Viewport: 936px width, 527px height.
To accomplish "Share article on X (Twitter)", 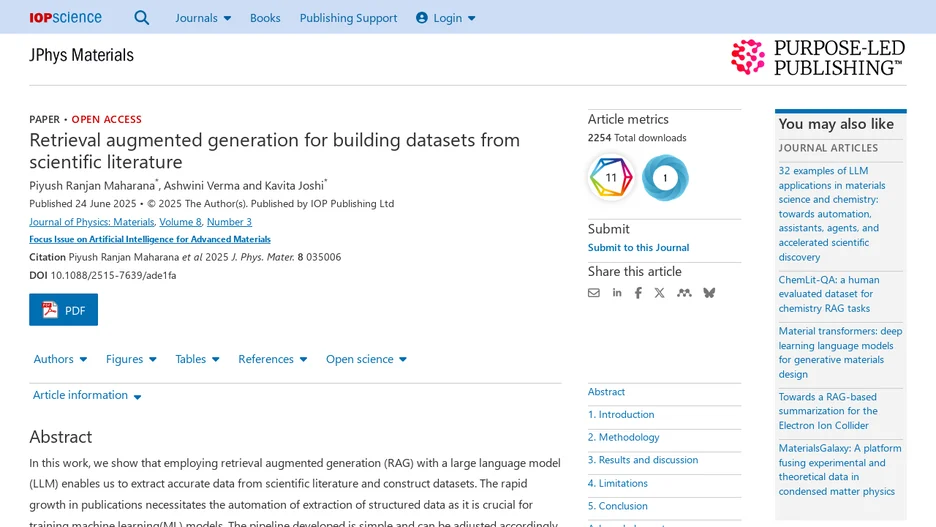I will (x=660, y=293).
